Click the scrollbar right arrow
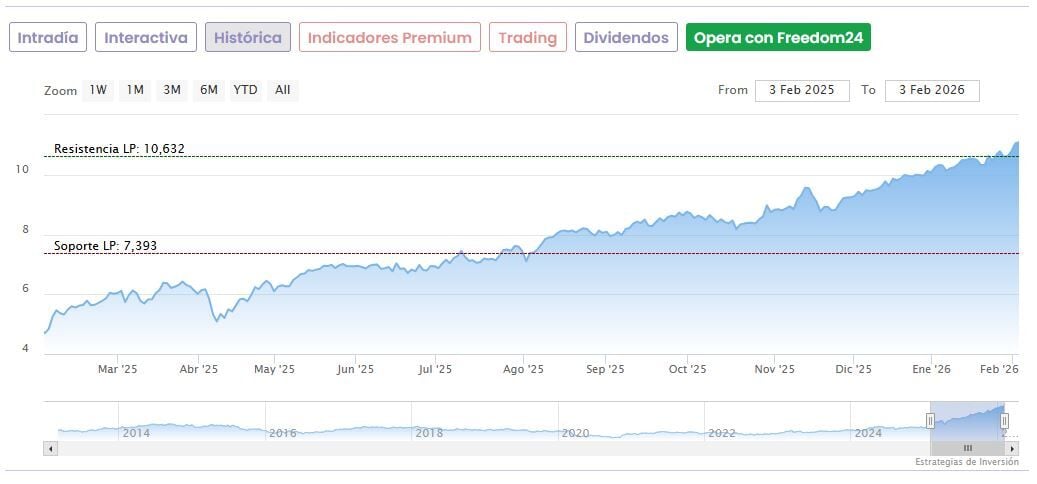 coord(1013,448)
